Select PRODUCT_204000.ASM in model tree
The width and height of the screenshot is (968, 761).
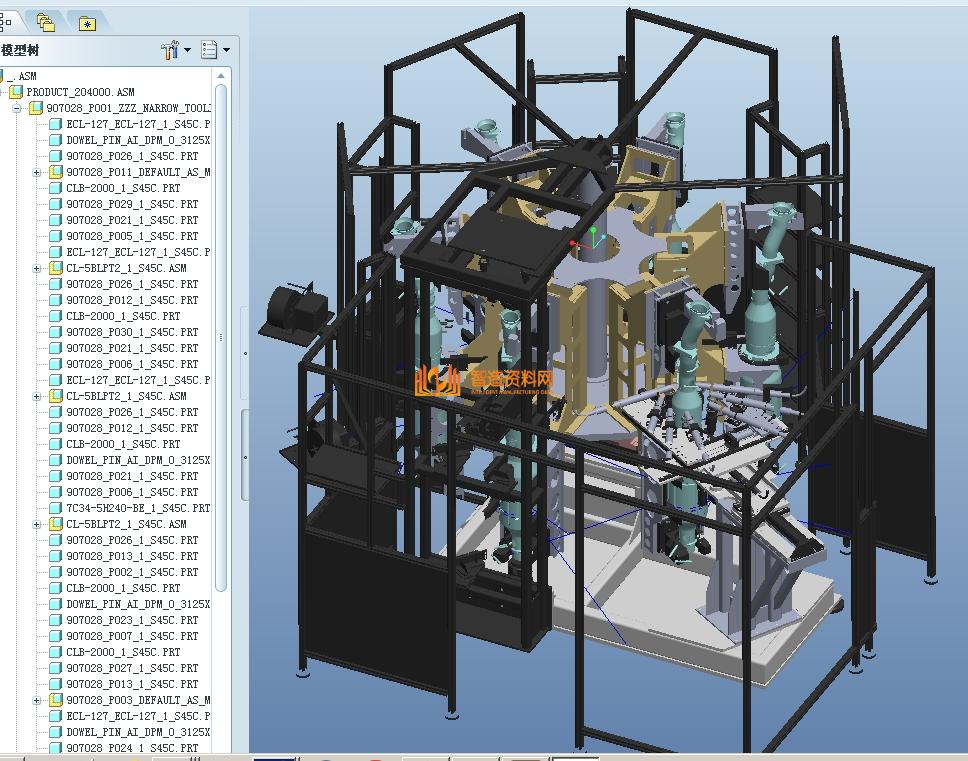(80, 92)
